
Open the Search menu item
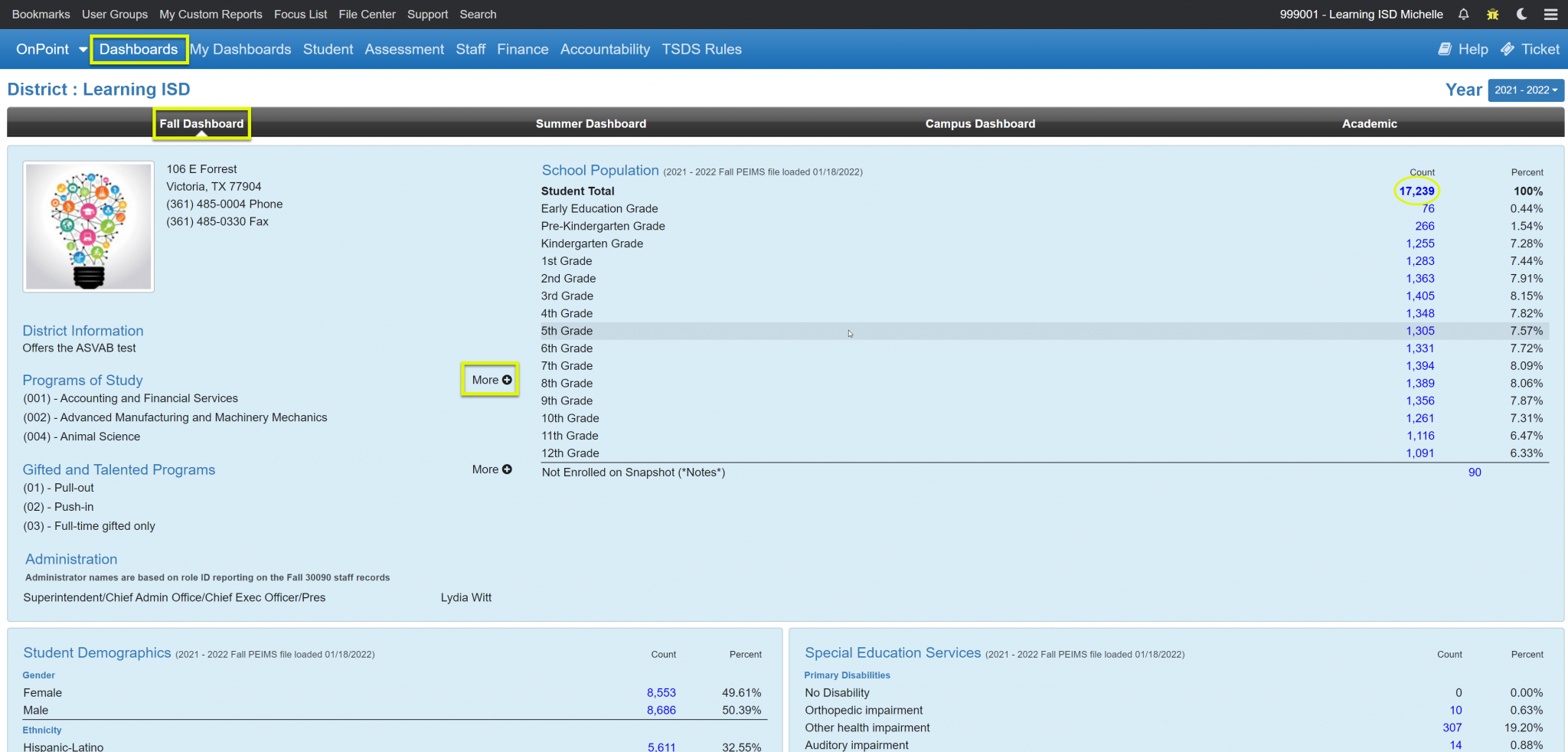click(479, 14)
